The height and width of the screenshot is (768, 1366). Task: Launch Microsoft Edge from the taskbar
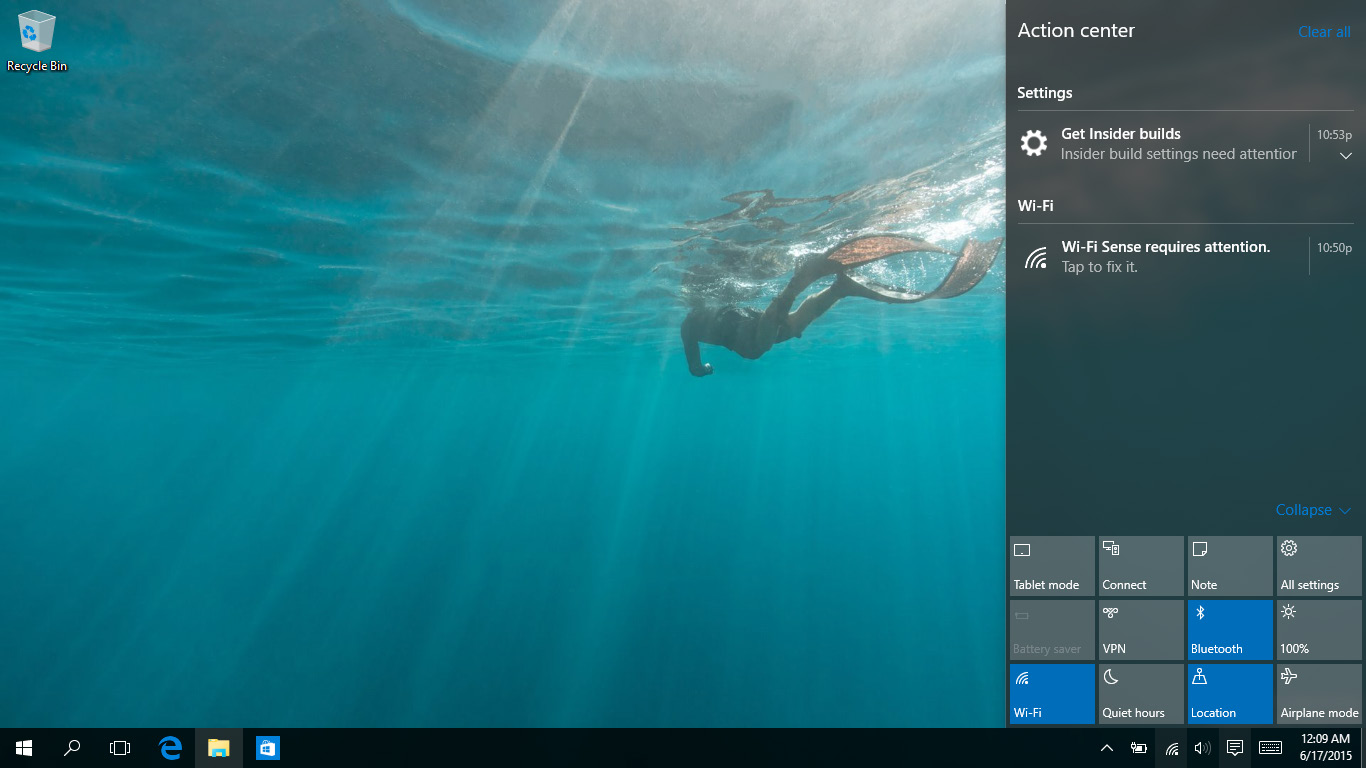click(x=170, y=748)
